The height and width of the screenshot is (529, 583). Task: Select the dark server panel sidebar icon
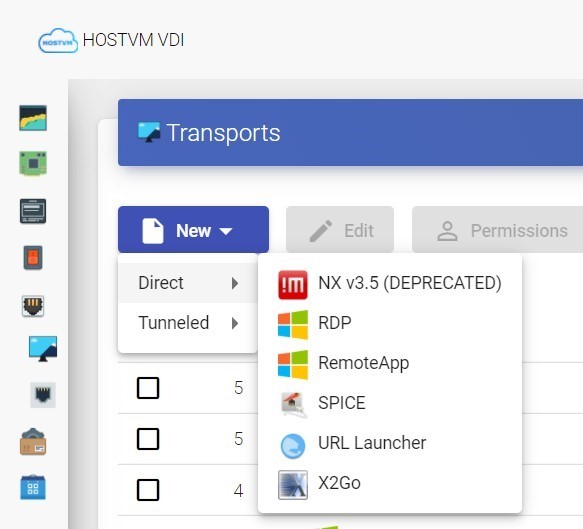click(33, 211)
